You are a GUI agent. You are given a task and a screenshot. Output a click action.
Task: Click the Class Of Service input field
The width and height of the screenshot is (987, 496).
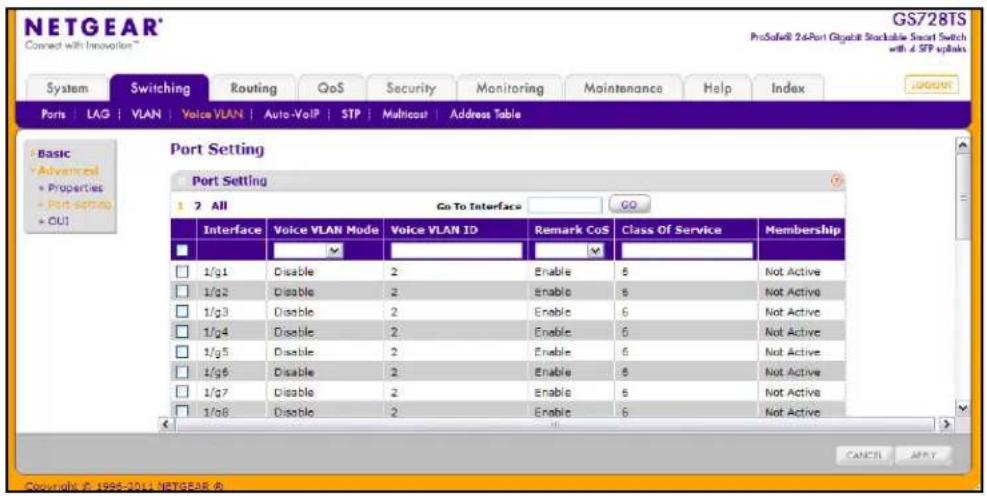point(687,251)
